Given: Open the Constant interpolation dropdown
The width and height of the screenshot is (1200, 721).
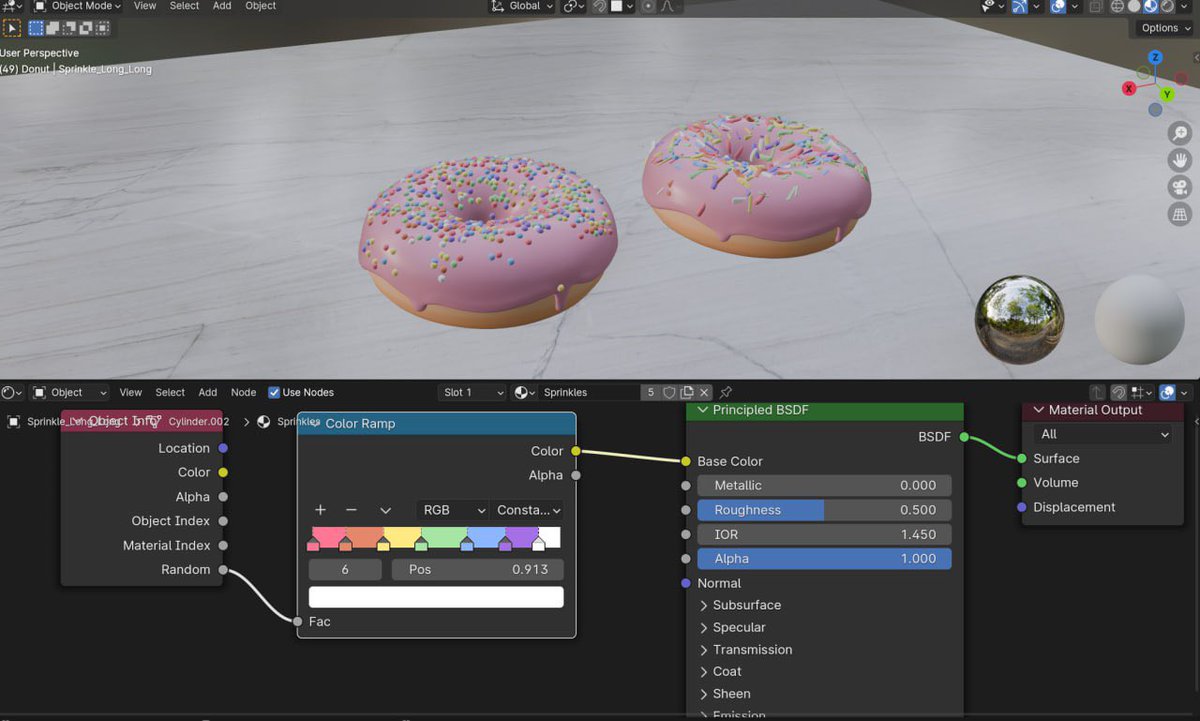Looking at the screenshot, I should (x=527, y=510).
